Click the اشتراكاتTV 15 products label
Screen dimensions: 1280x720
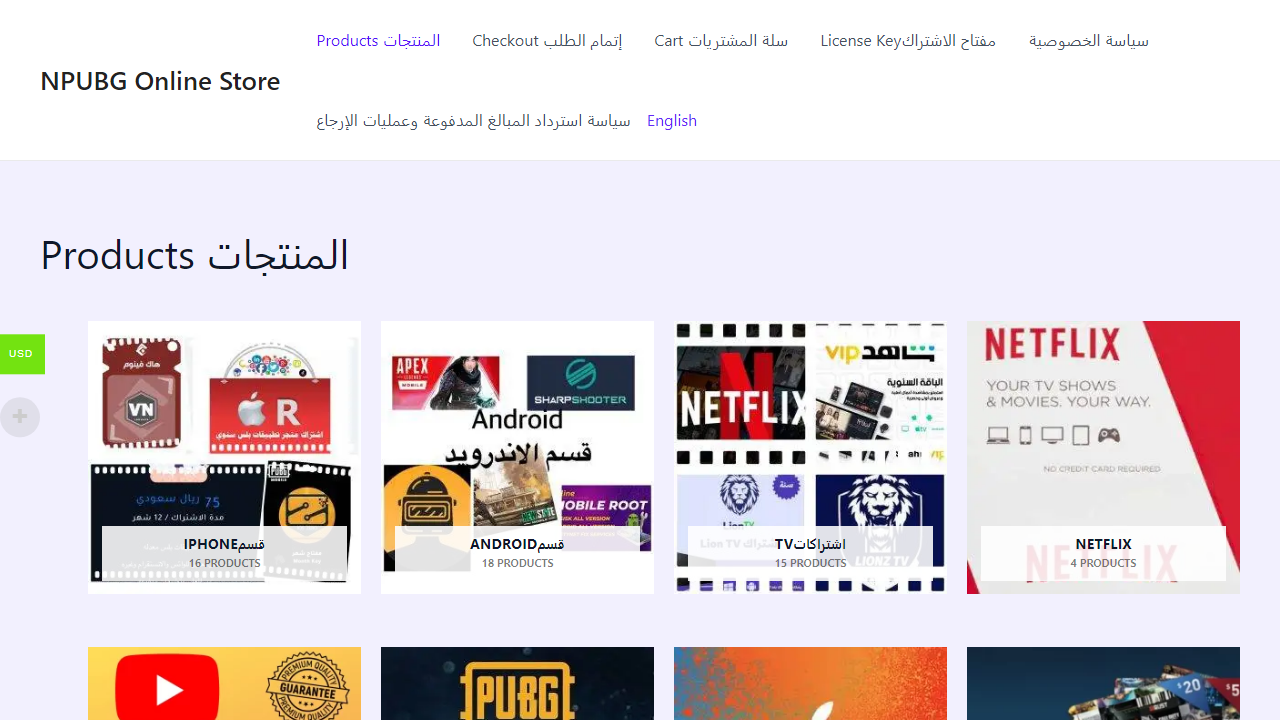[x=810, y=553]
